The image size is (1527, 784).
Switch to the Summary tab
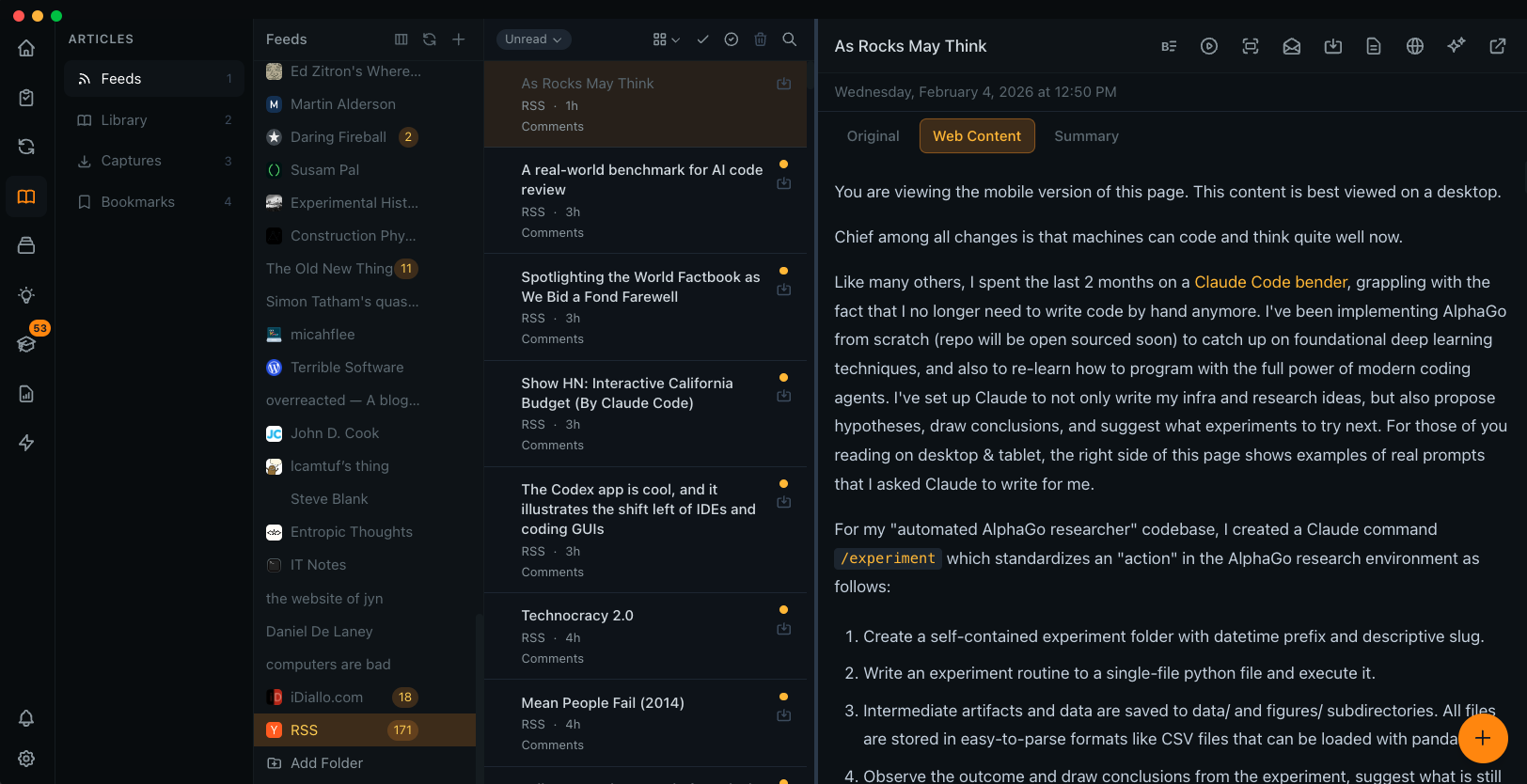pos(1086,136)
